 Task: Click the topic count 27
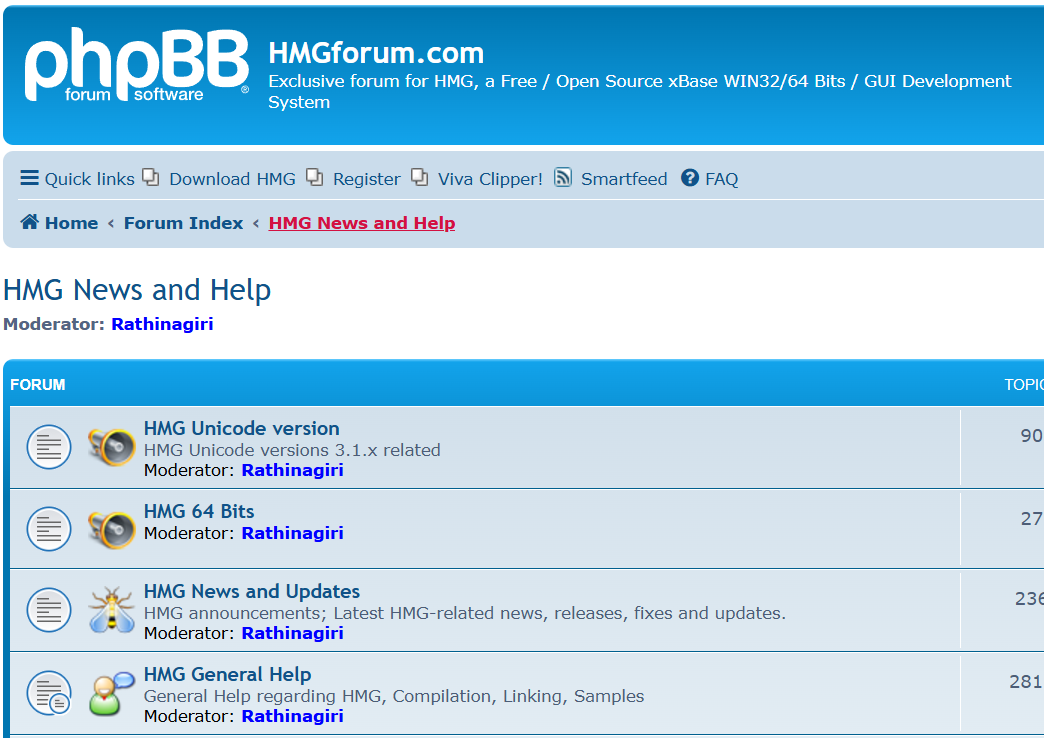pyautogui.click(x=1031, y=519)
